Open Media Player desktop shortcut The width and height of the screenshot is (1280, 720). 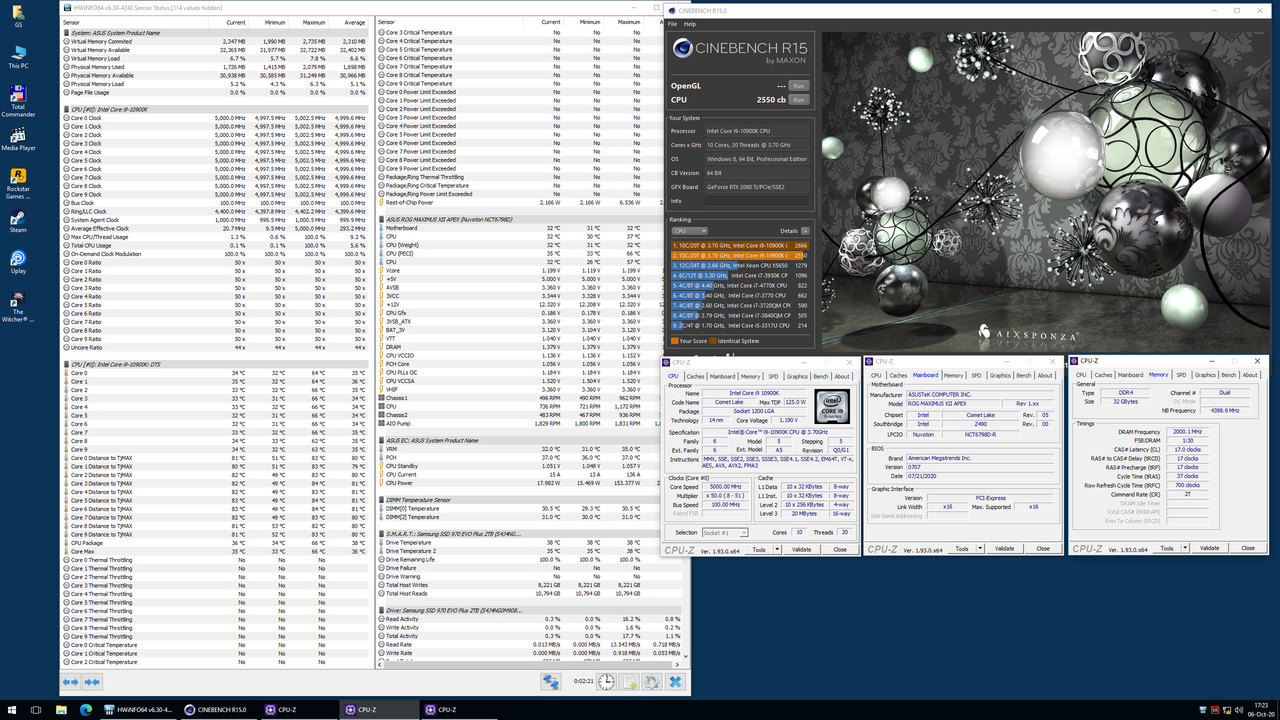[18, 140]
